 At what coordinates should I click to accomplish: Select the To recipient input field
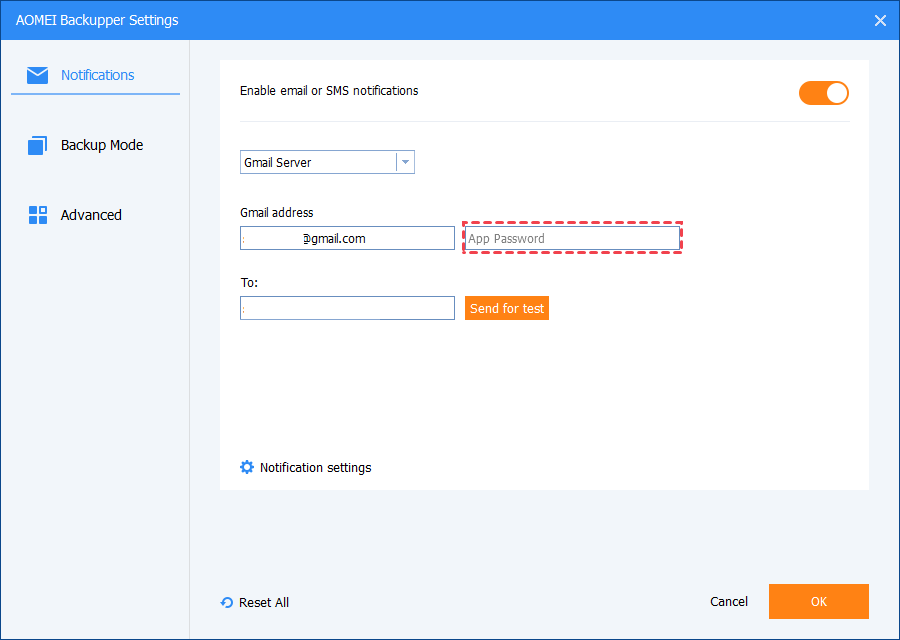(347, 308)
